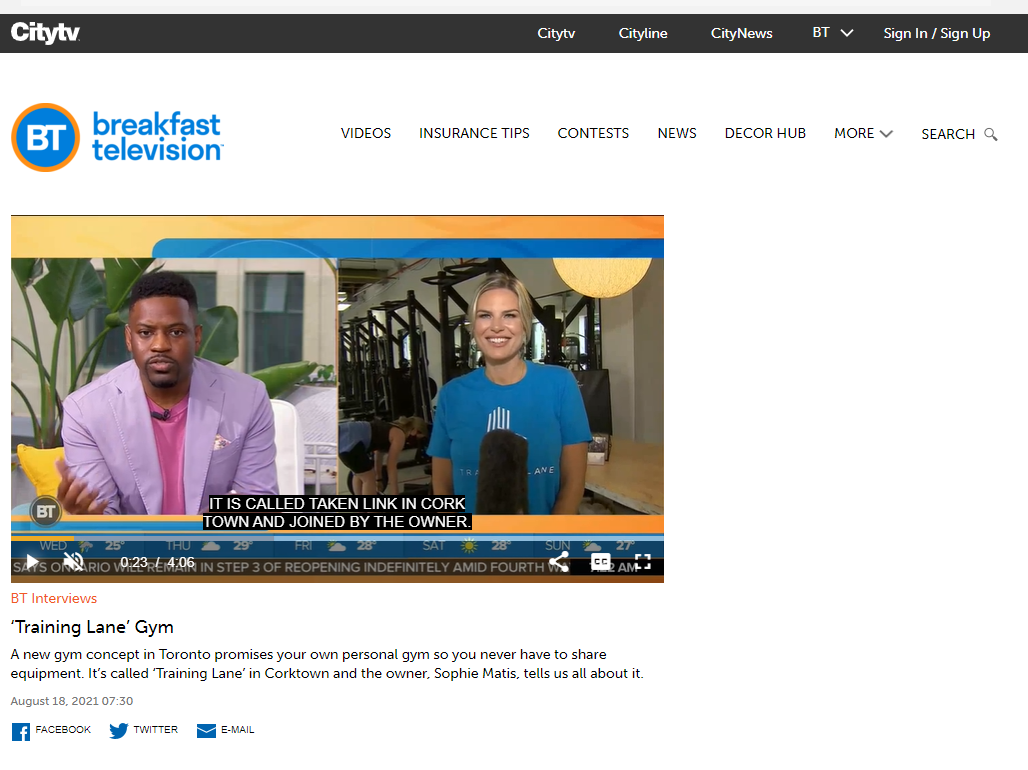Share the article via the Twitter icon
Viewport: 1028px width, 770px height.
pos(119,731)
